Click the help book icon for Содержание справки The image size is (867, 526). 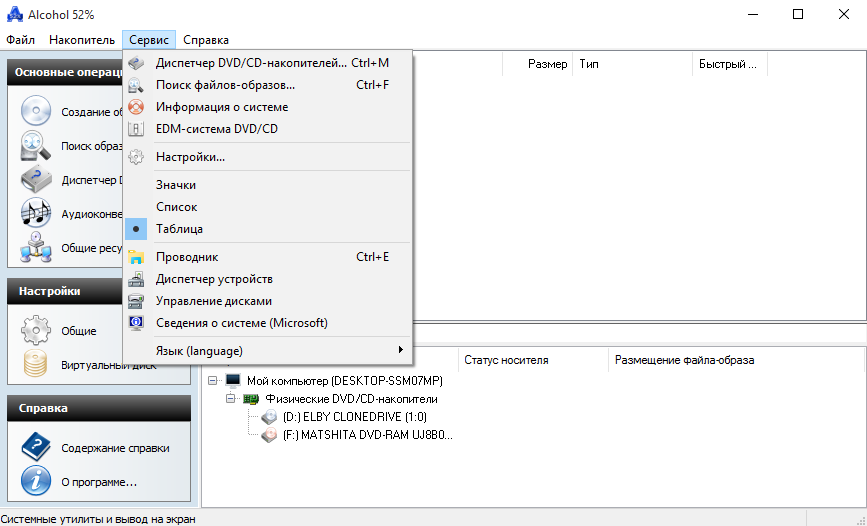click(x=36, y=447)
